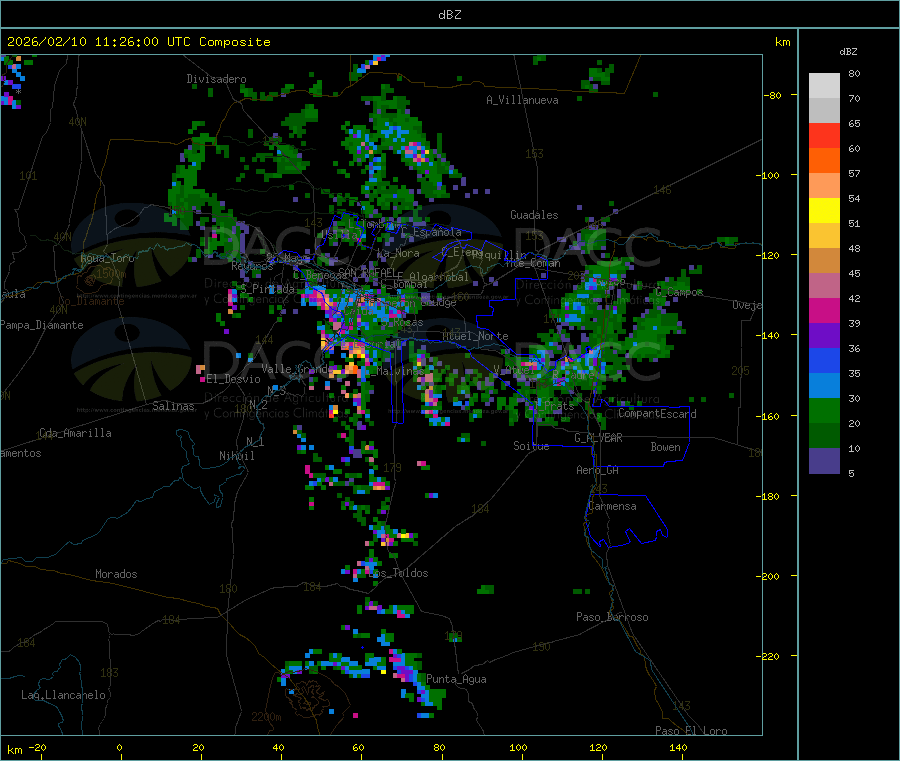Click the Agua_Toro place label
The width and height of the screenshot is (900, 761).
pos(107,258)
